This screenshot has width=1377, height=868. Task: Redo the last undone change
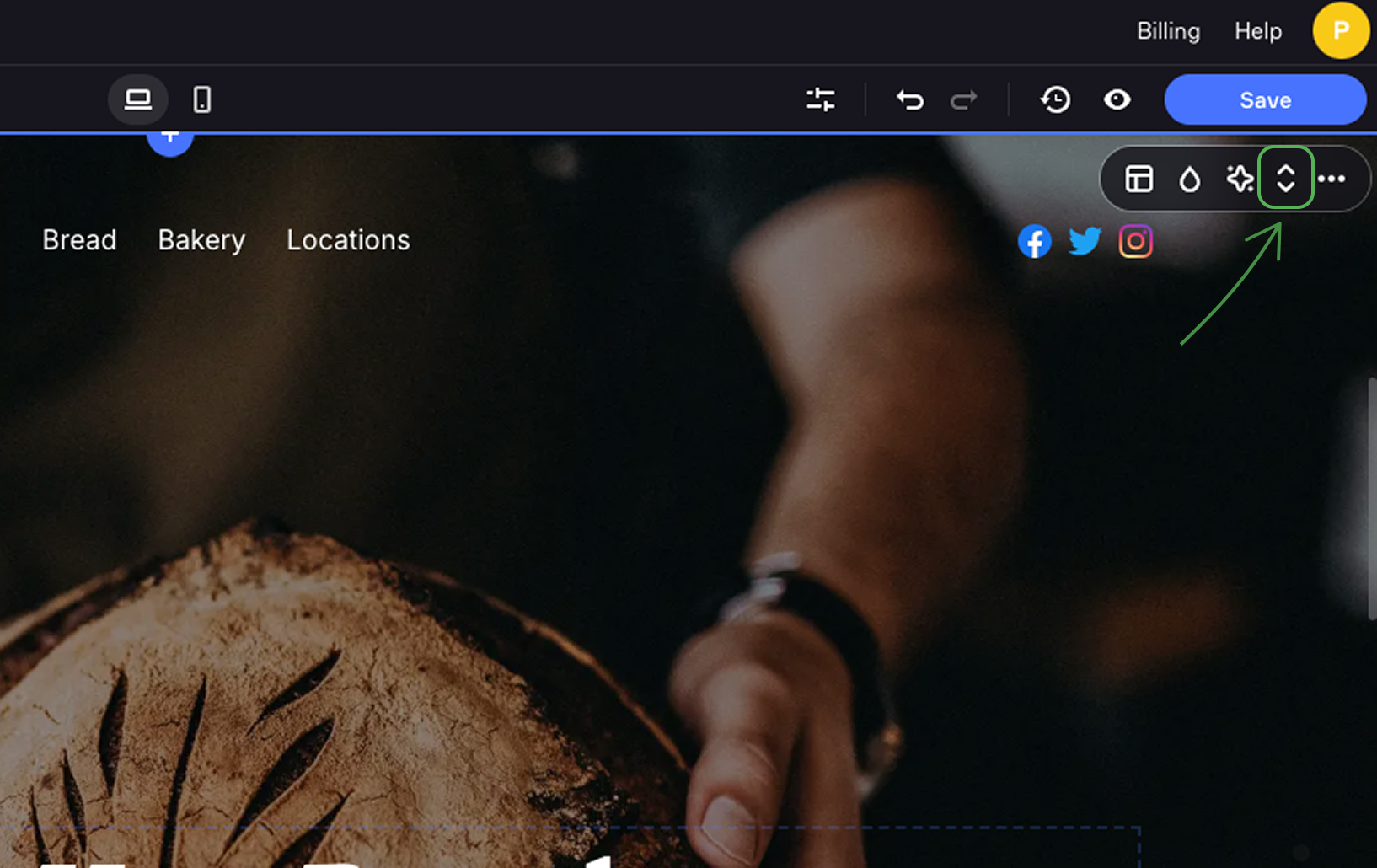(x=963, y=99)
